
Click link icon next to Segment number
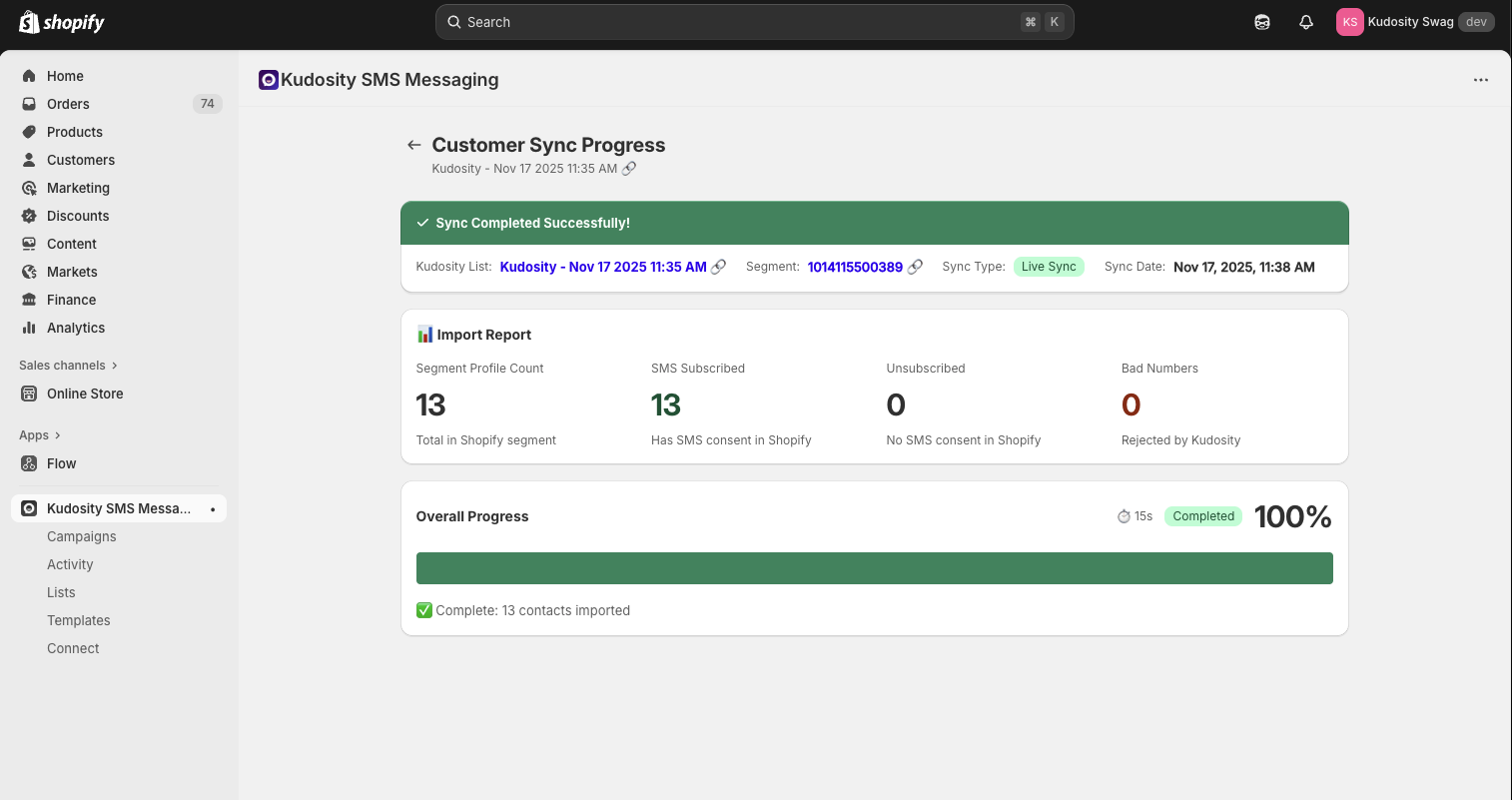pyautogui.click(x=915, y=267)
